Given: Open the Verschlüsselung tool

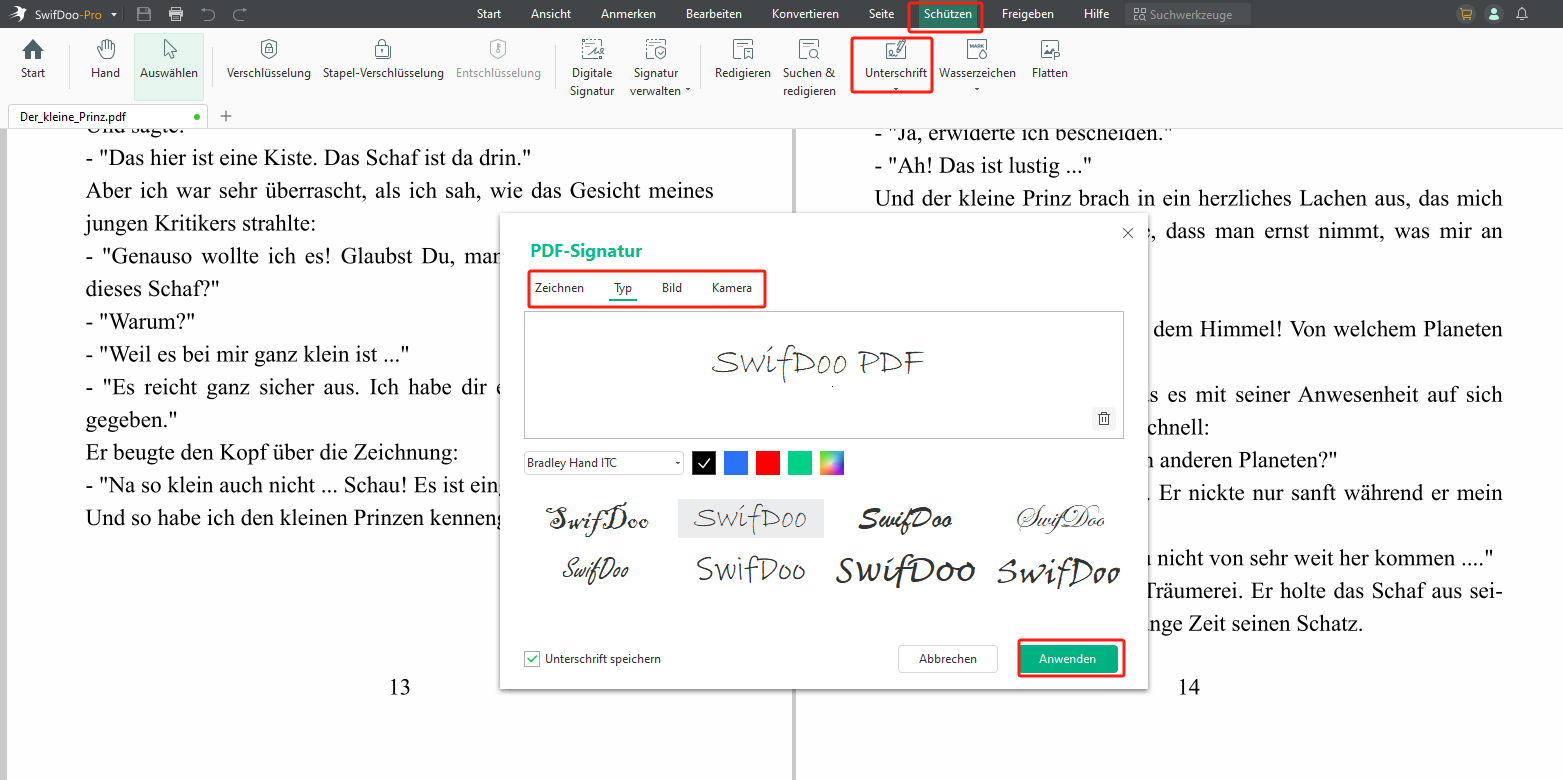Looking at the screenshot, I should pos(269,60).
